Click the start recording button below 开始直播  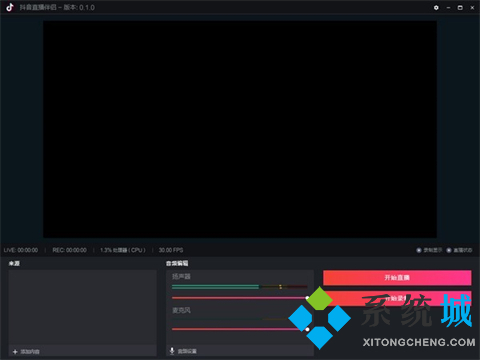[397, 298]
